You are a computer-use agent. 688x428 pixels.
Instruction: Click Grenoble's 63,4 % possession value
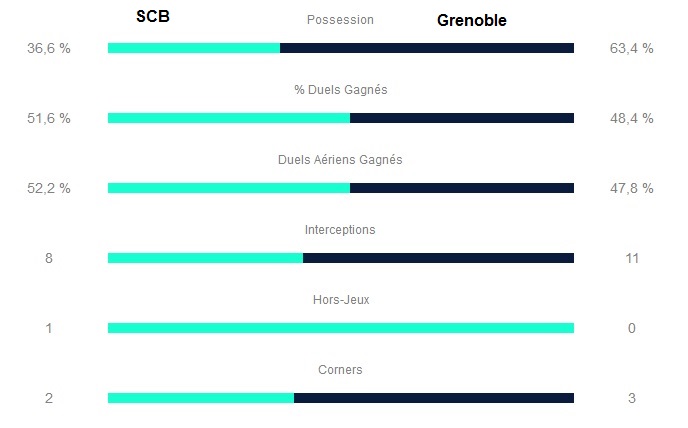(x=631, y=48)
